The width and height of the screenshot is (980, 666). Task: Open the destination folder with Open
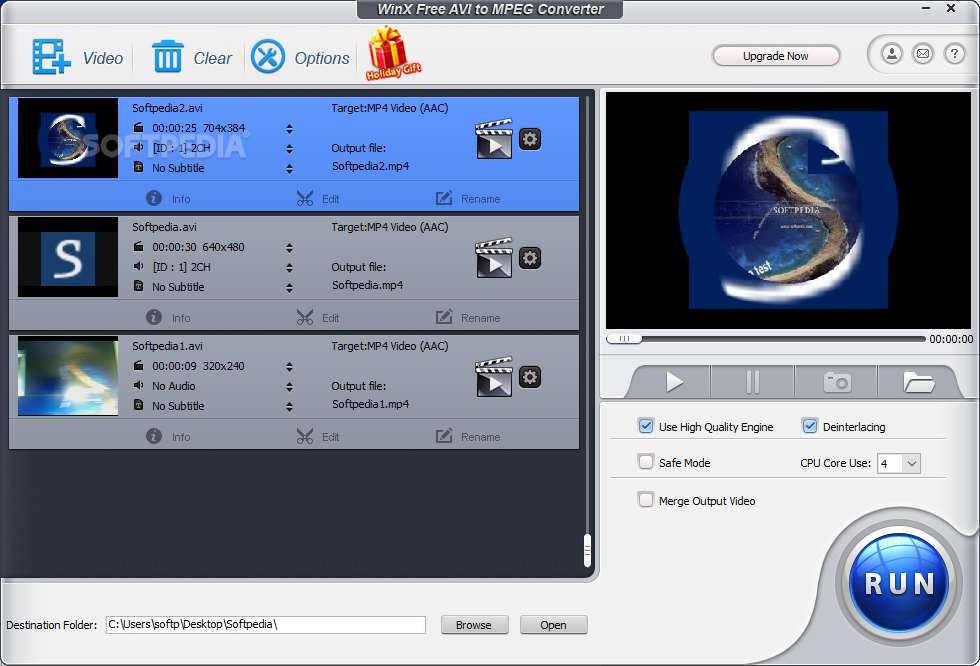(553, 625)
